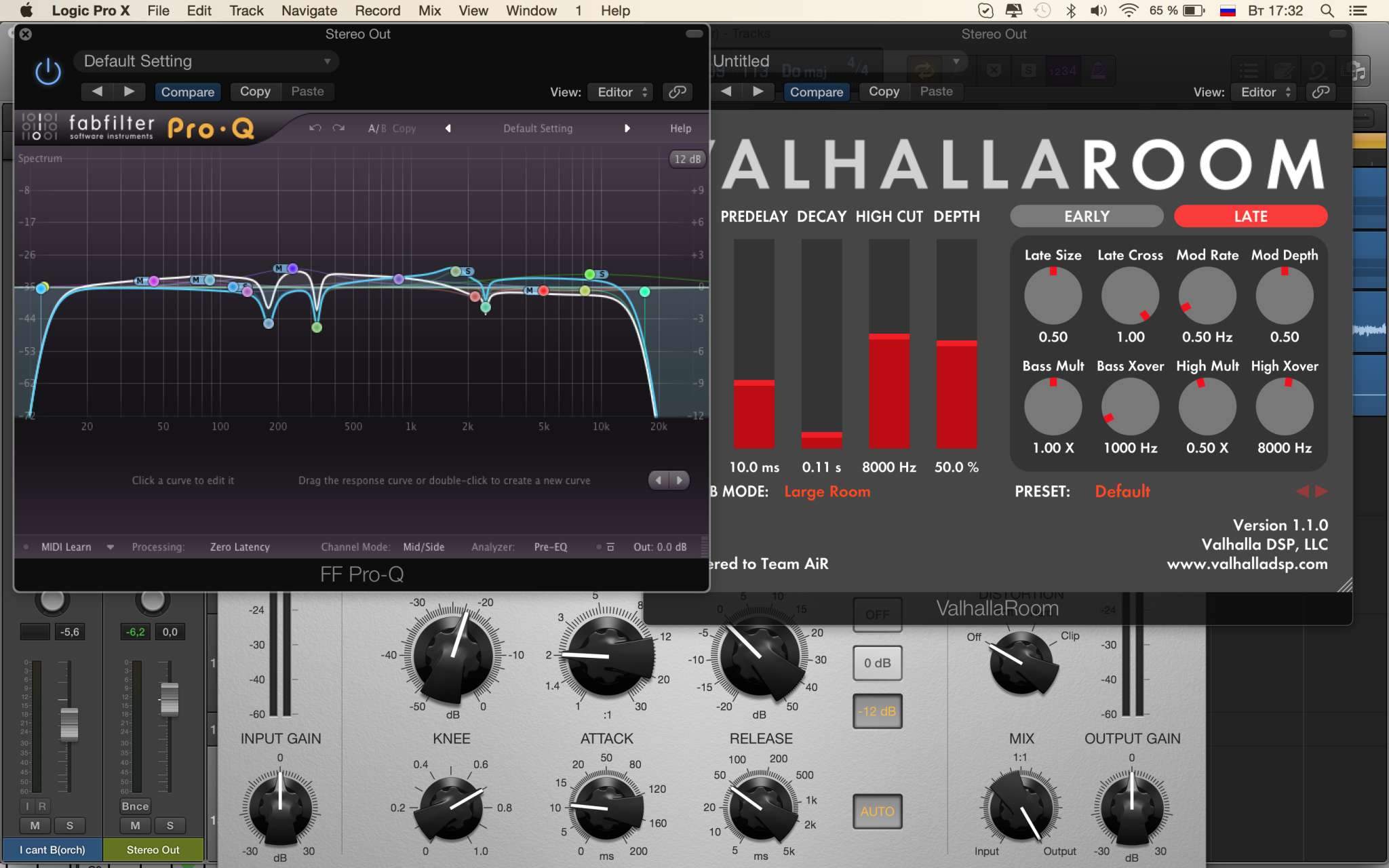Image resolution: width=1389 pixels, height=868 pixels.
Task: Solo the I cant B(orch) channel
Action: 69,825
